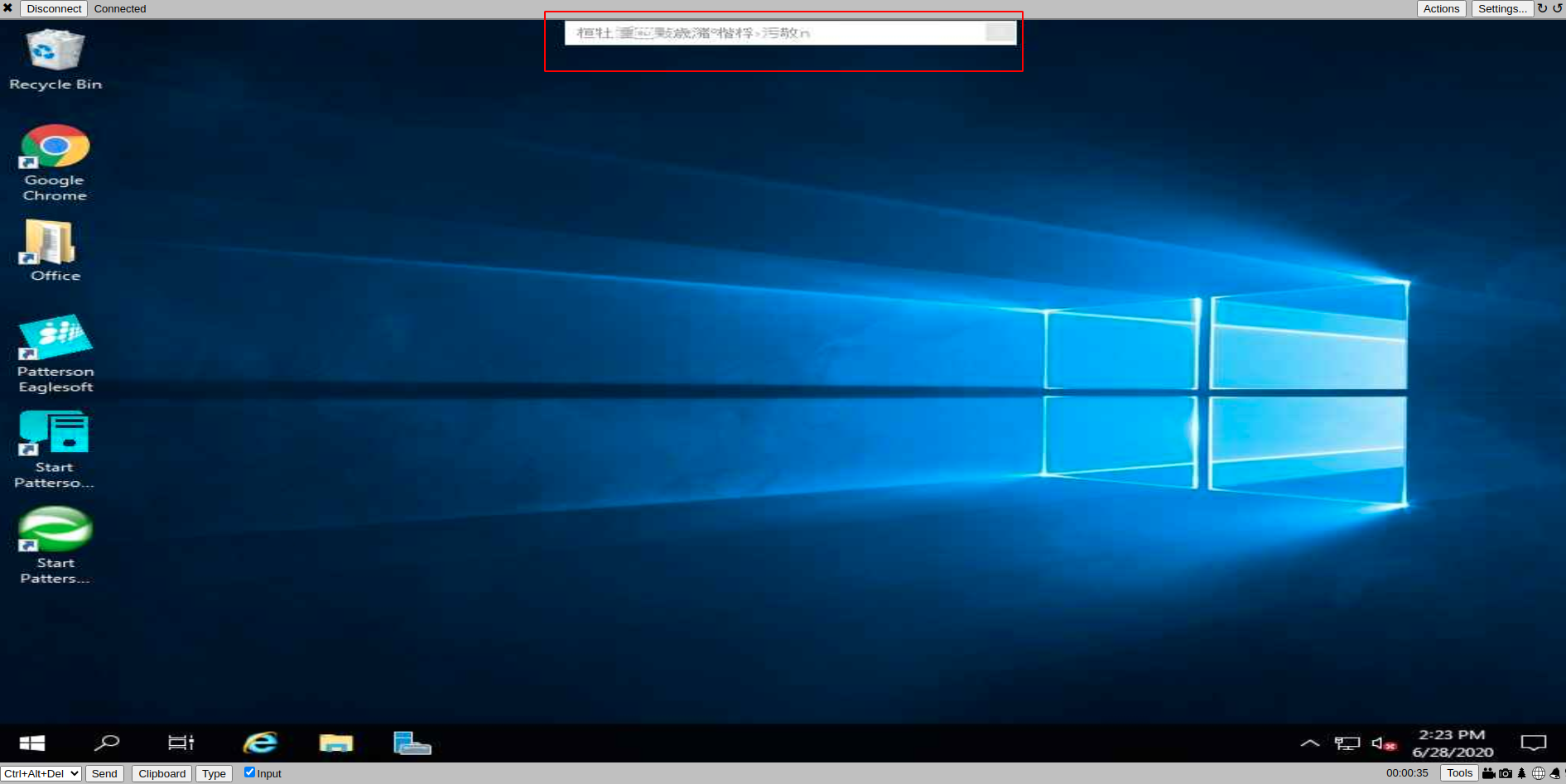Open the clock showing 2:23 PM
This screenshot has height=784, width=1566.
[1453, 743]
